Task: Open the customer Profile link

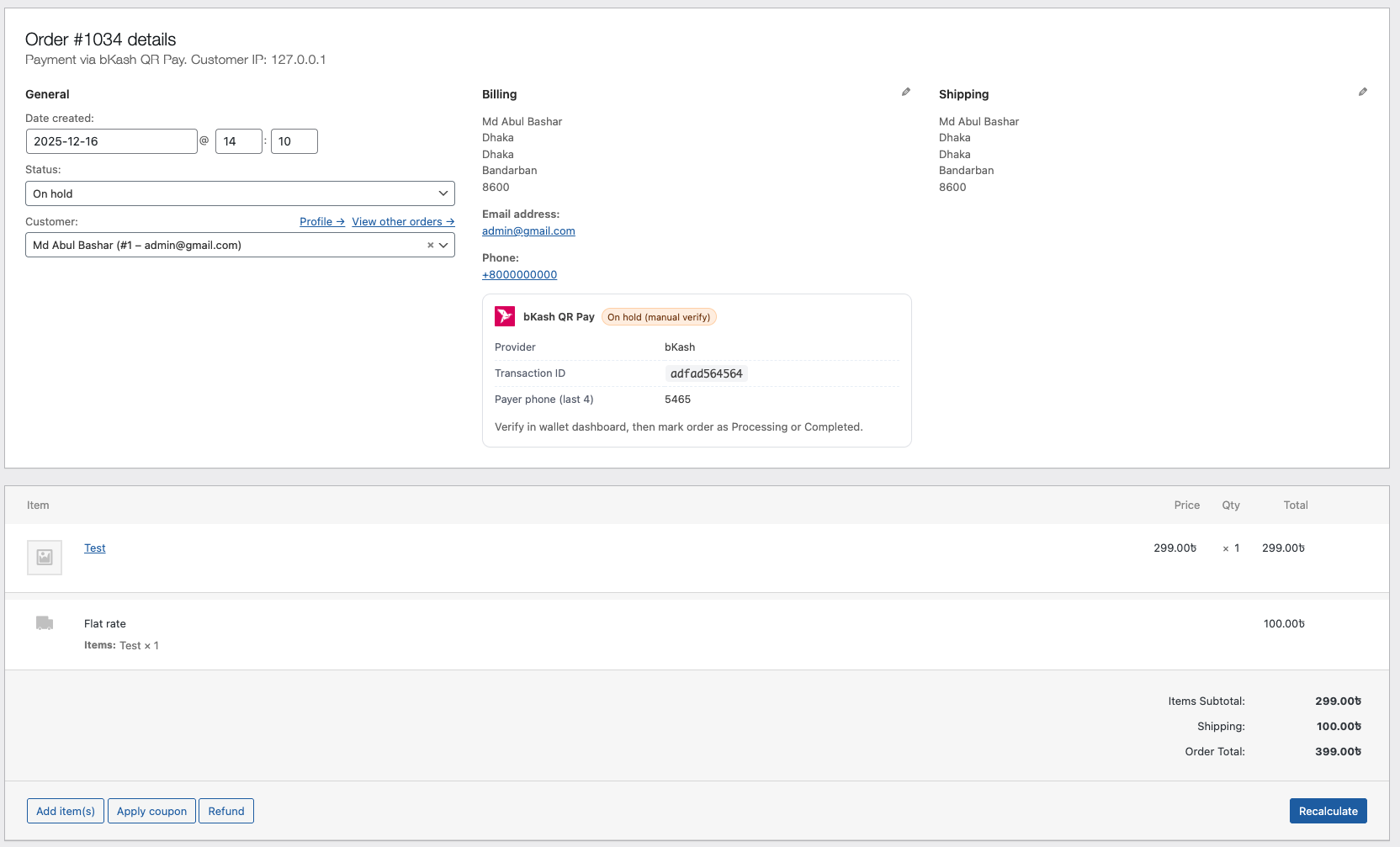Action: point(321,221)
